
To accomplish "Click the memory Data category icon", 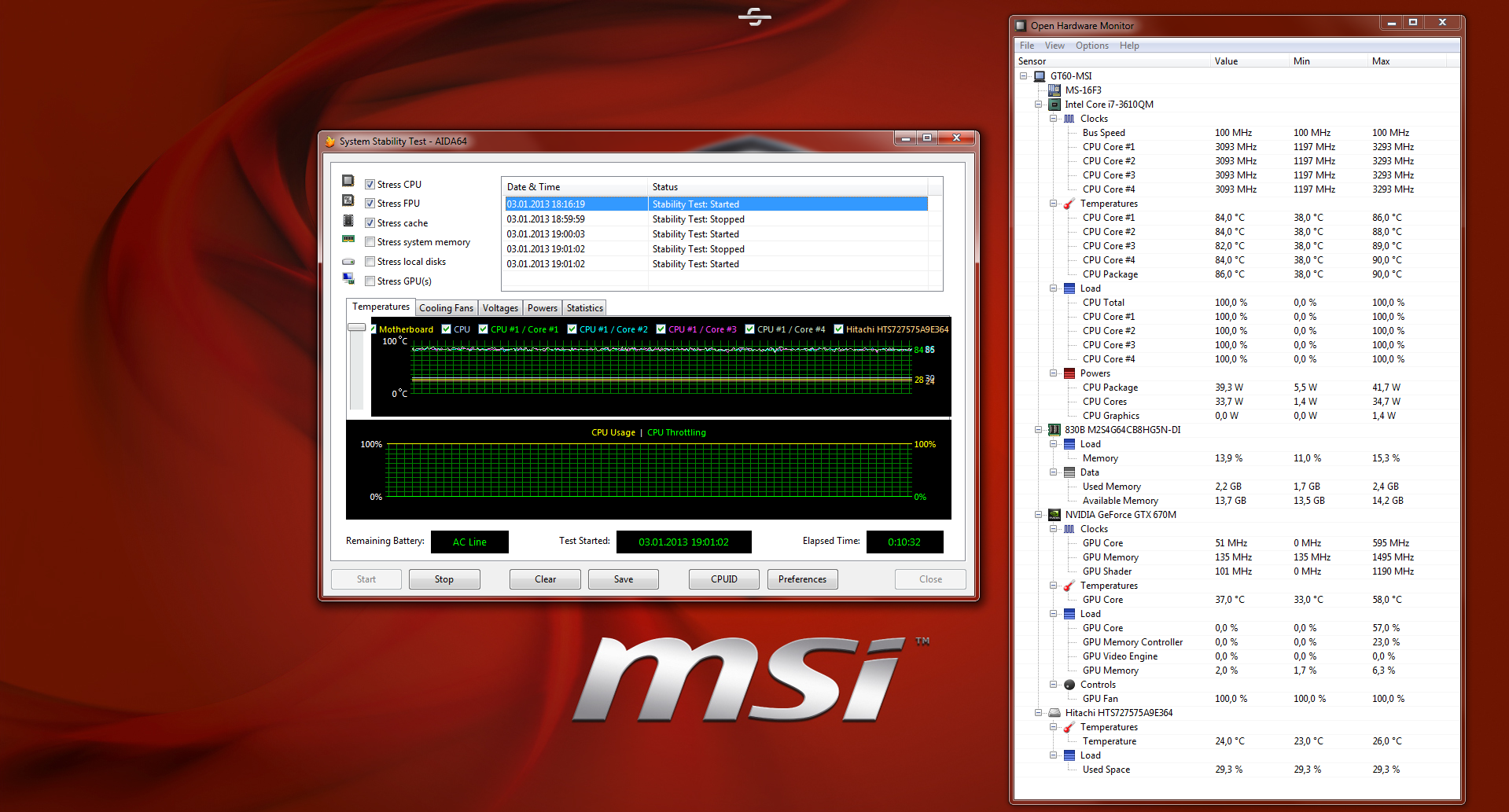I will point(1069,472).
